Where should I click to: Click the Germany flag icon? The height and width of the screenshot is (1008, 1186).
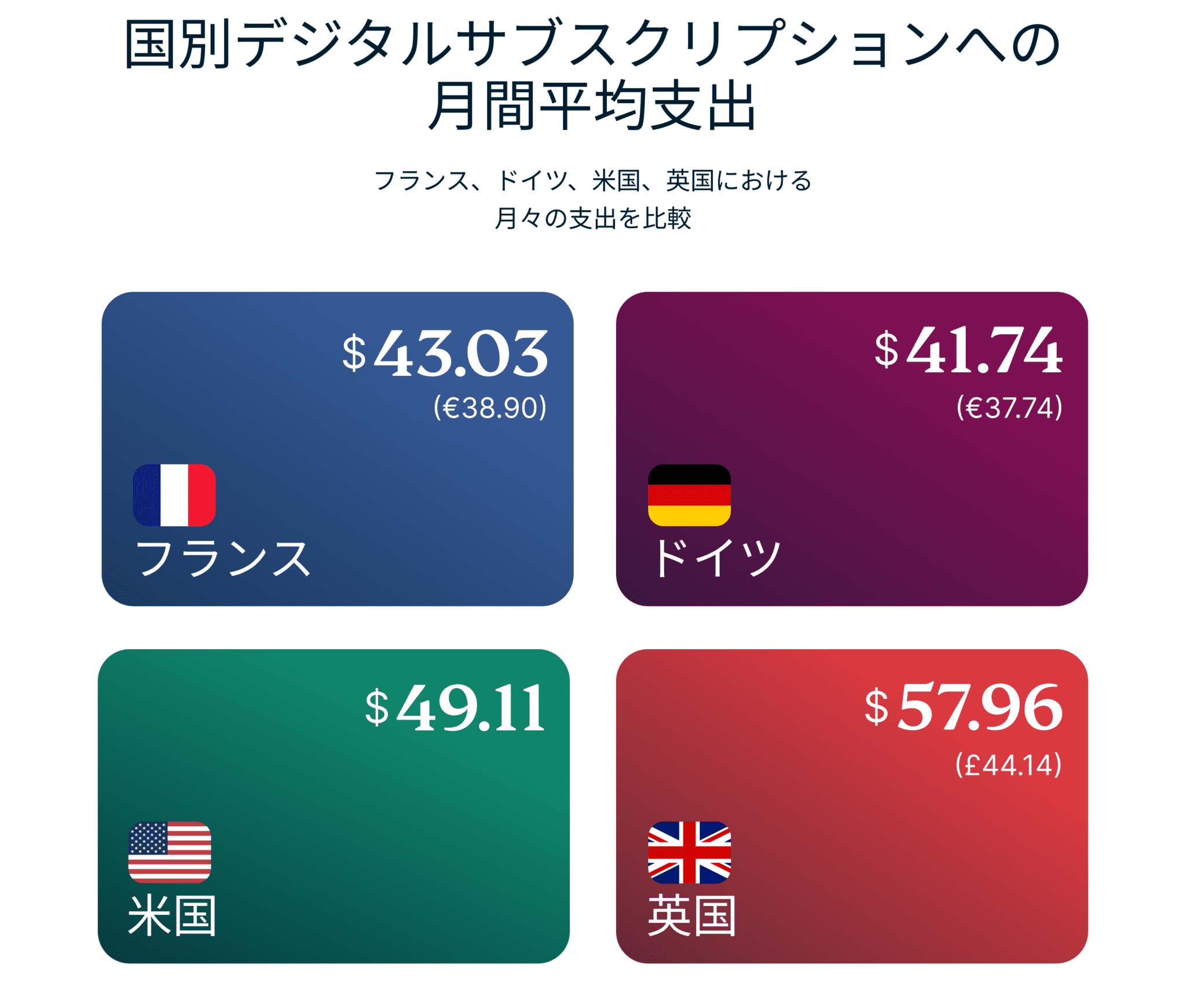(x=689, y=495)
